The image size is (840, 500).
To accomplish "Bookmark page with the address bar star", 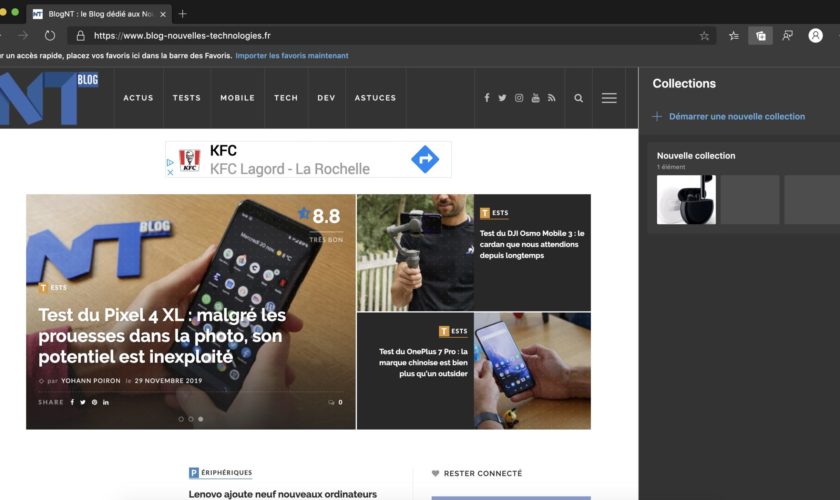I will 704,35.
